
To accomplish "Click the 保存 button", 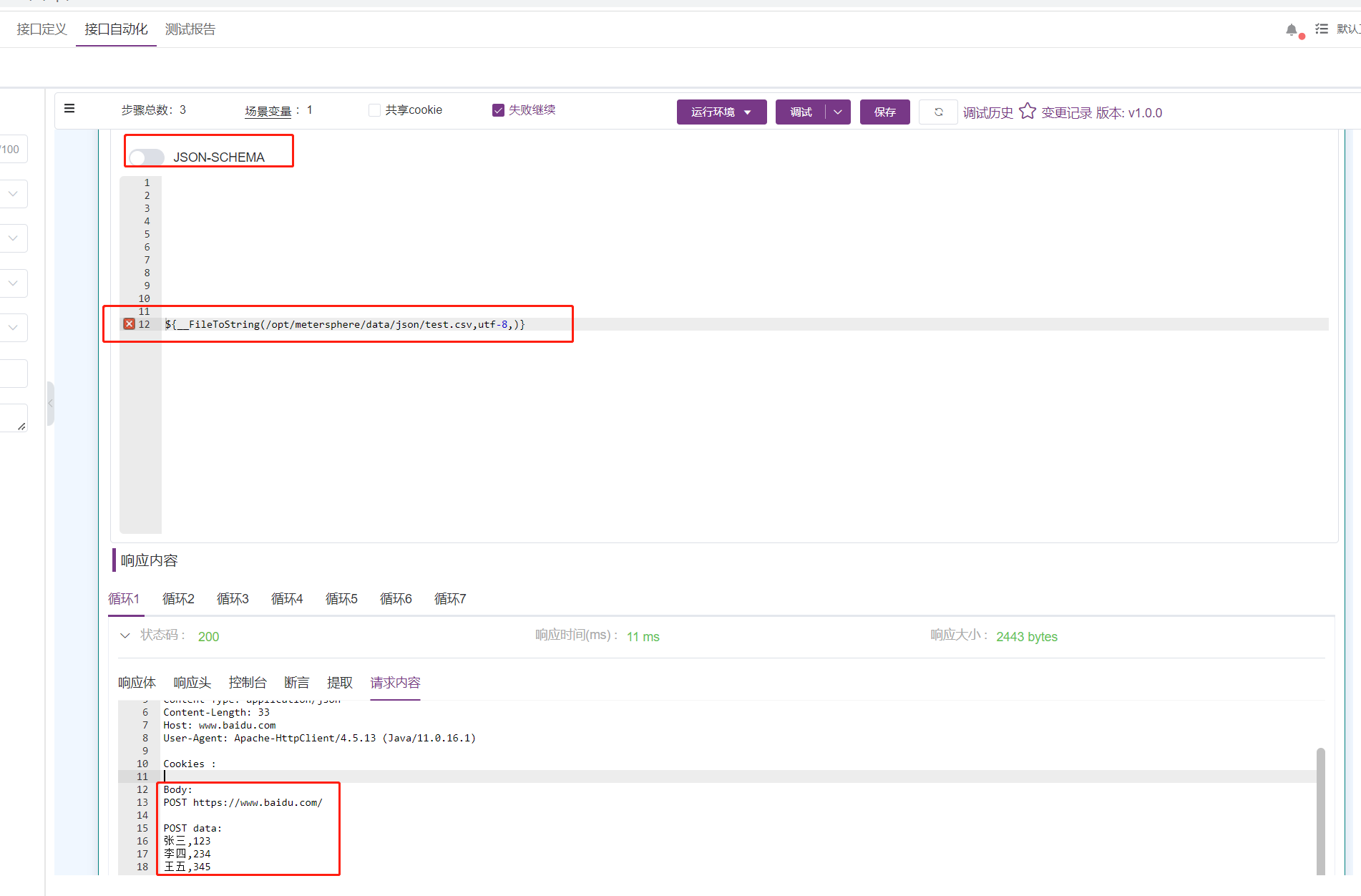I will [885, 112].
